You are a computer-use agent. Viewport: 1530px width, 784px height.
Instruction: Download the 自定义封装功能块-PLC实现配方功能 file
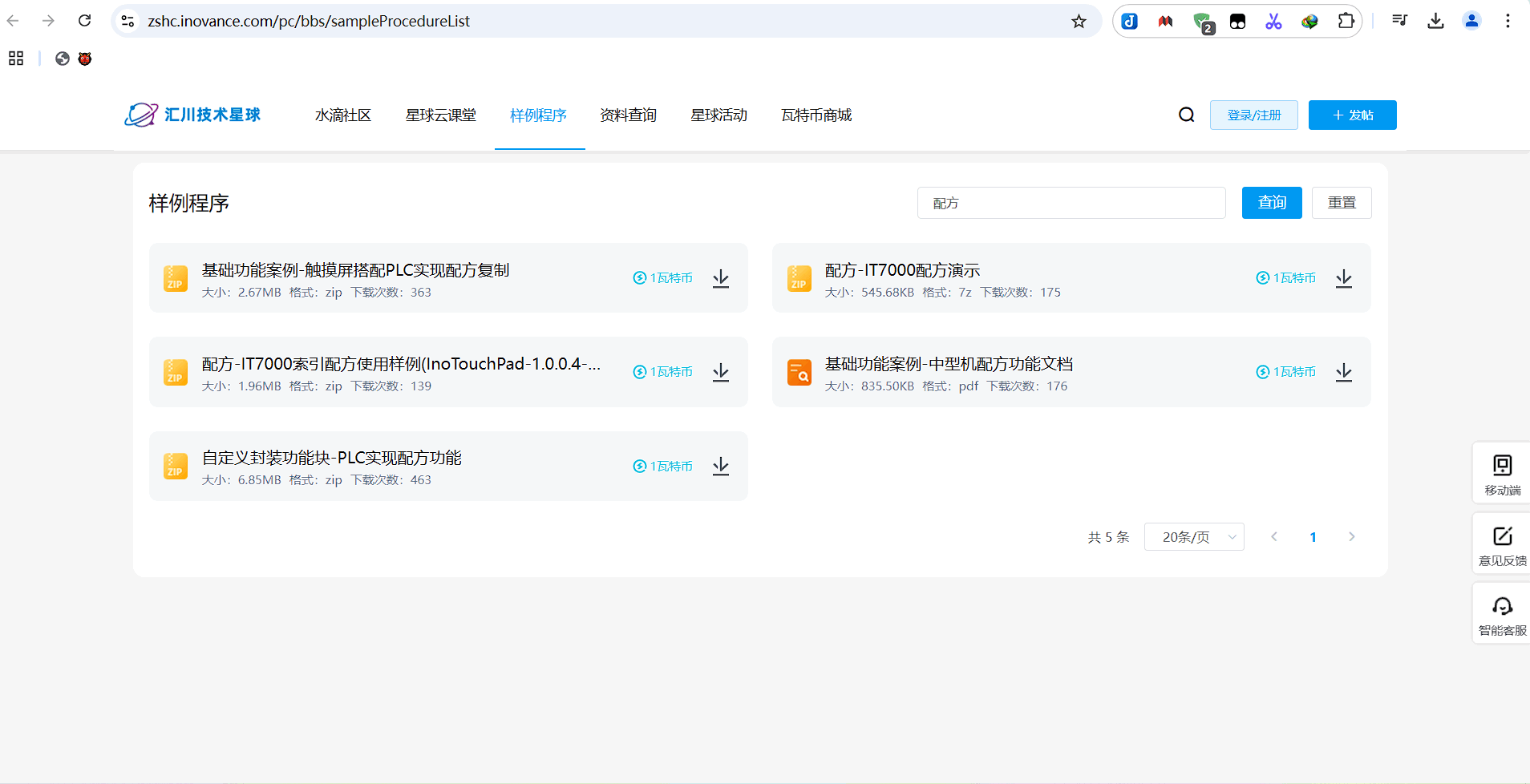pos(721,466)
